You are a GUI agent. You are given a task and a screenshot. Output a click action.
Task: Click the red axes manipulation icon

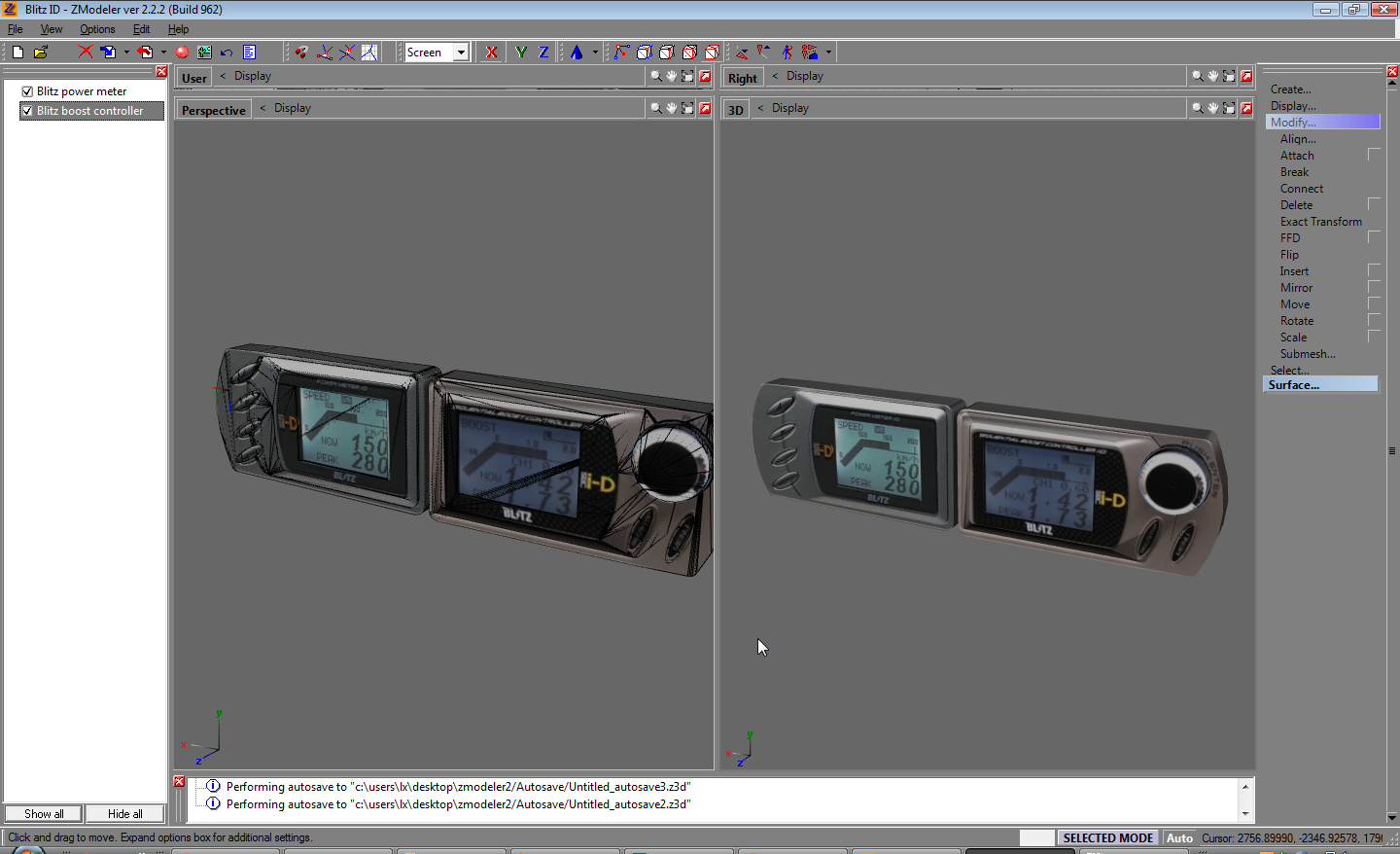pyautogui.click(x=742, y=52)
